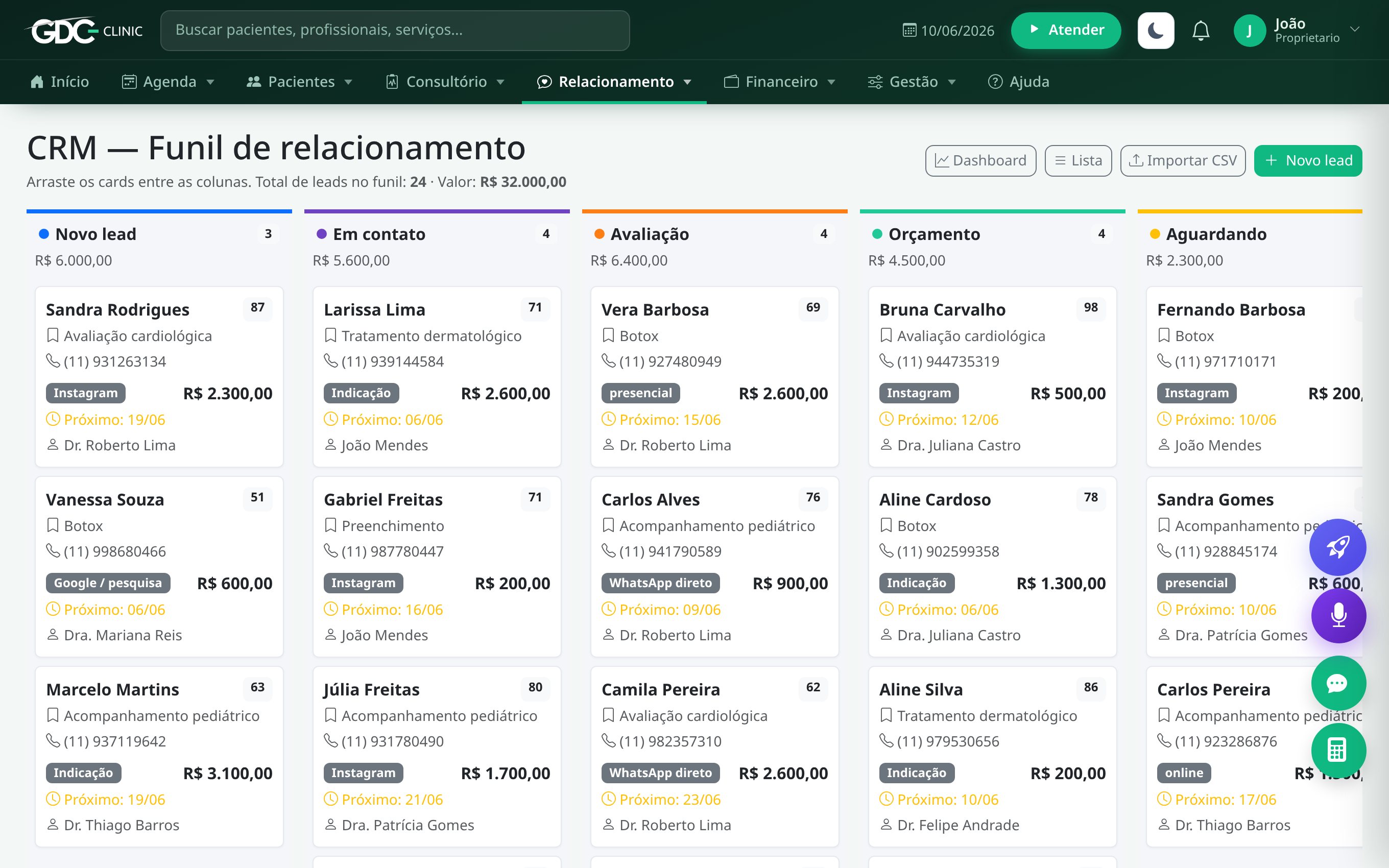The height and width of the screenshot is (868, 1389).
Task: Open the Ajuda menu
Action: pos(1018,82)
